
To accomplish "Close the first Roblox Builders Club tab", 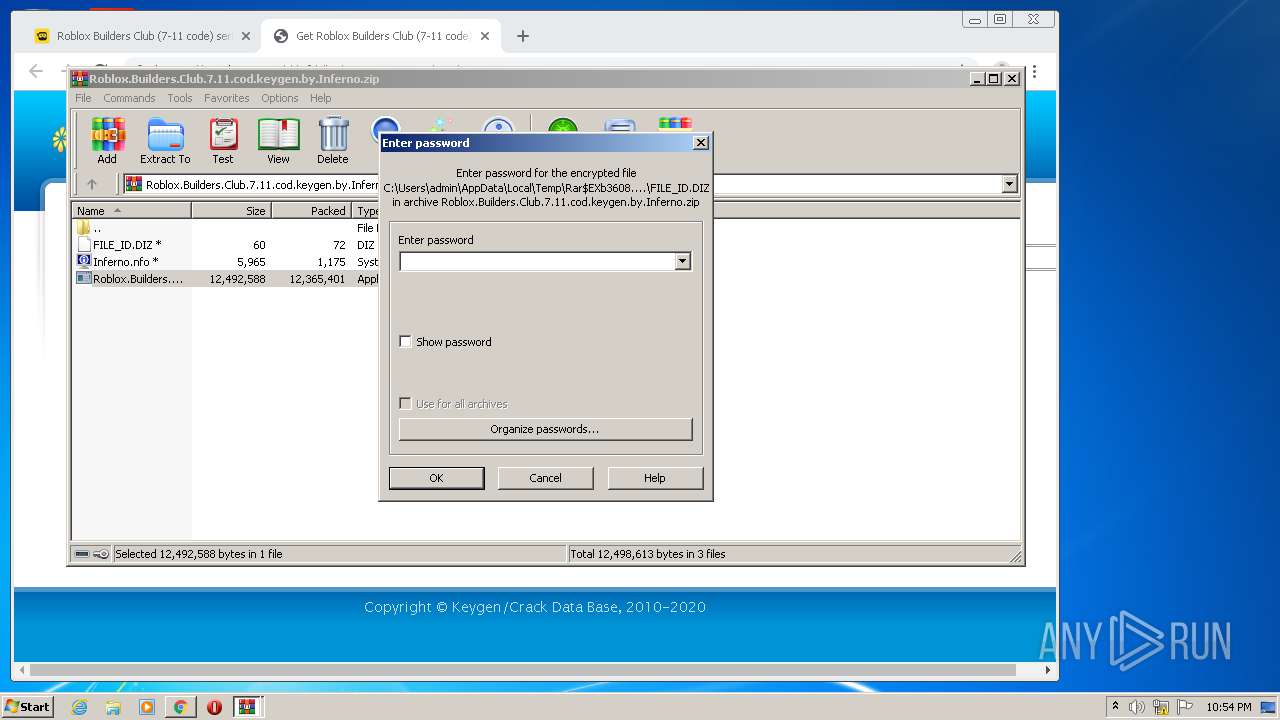I will point(245,36).
